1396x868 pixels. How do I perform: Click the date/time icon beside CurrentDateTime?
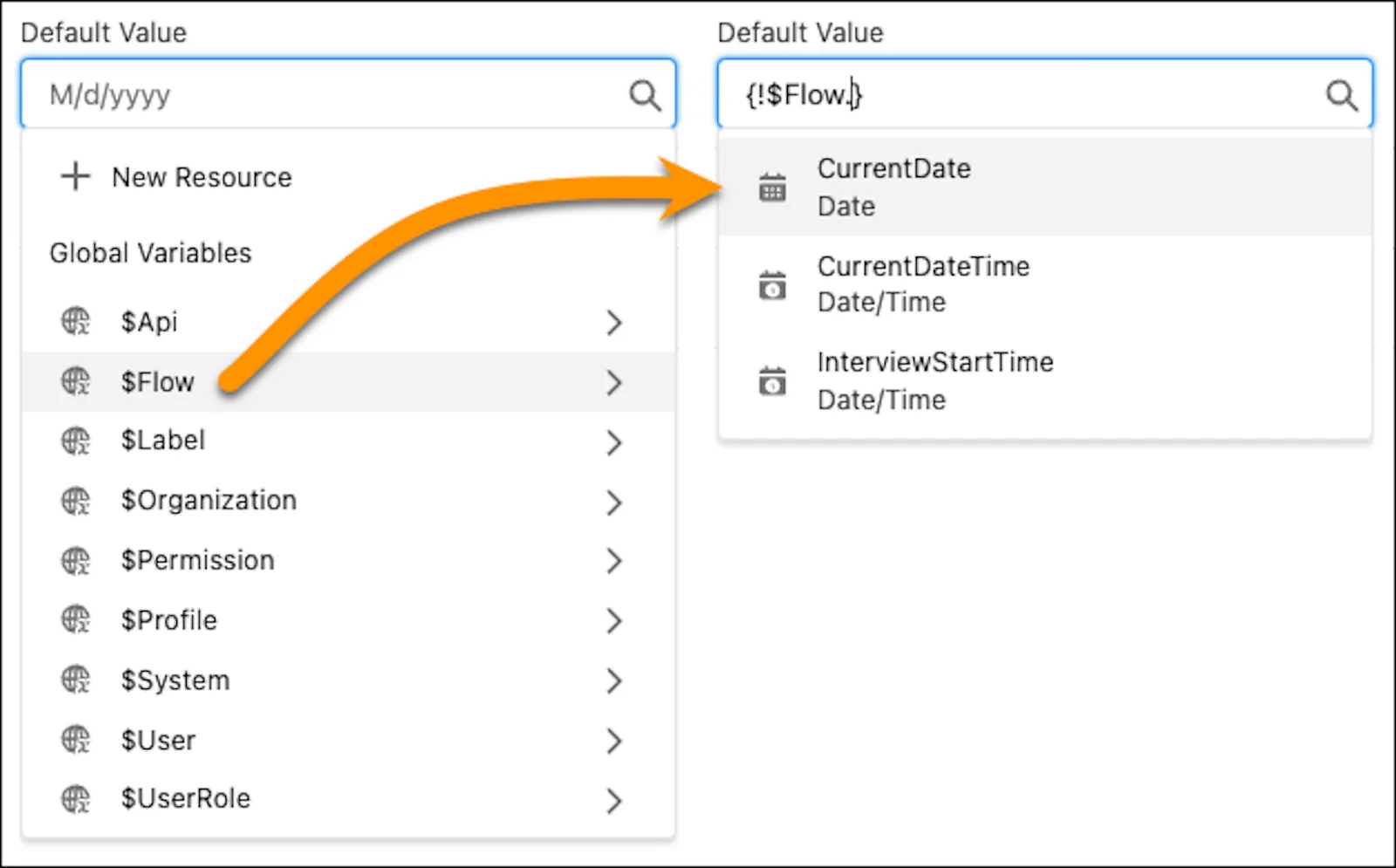coord(771,284)
